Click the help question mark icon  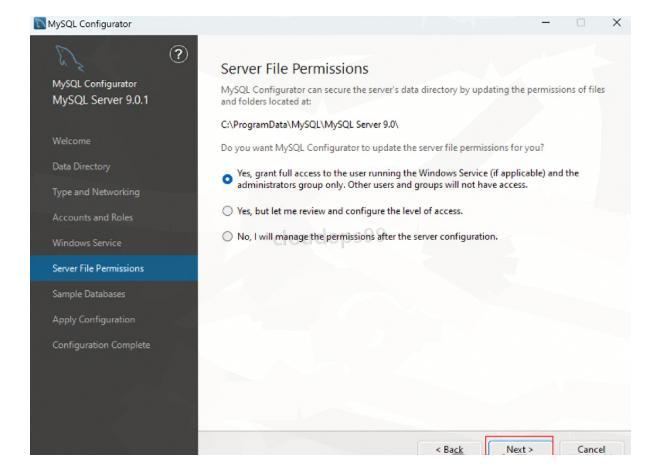181,57
